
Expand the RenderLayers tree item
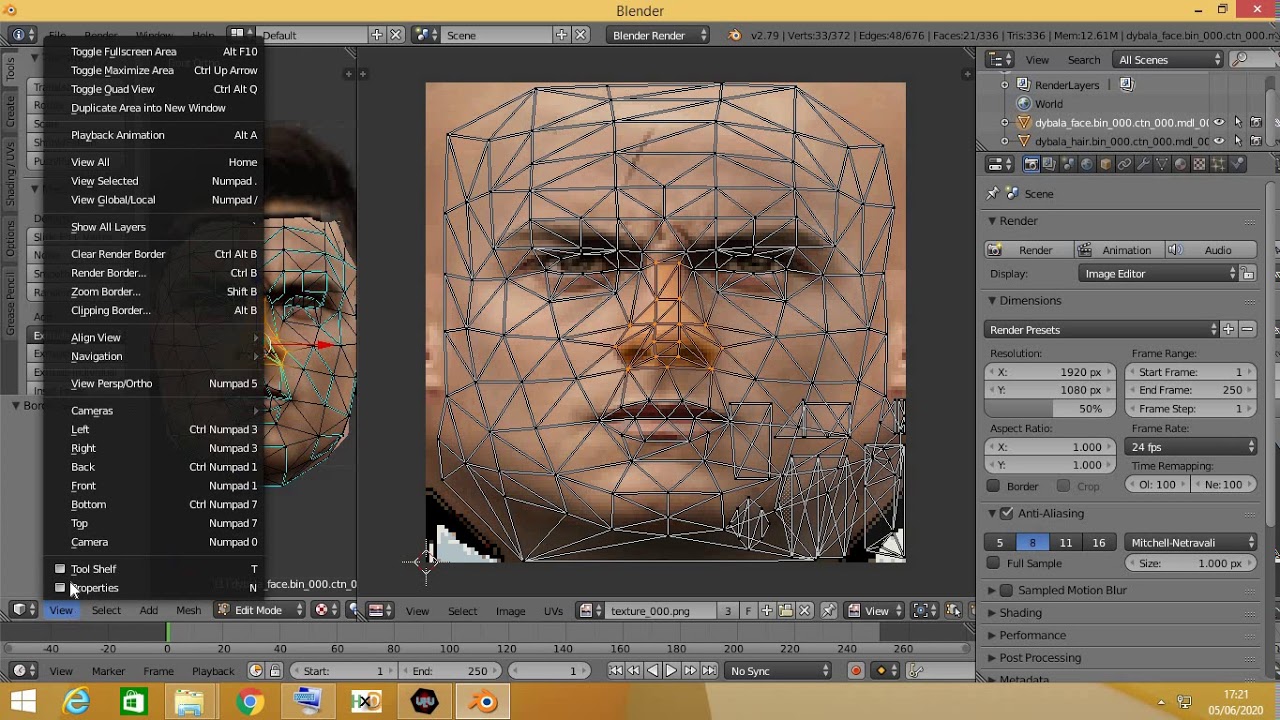tap(1005, 85)
